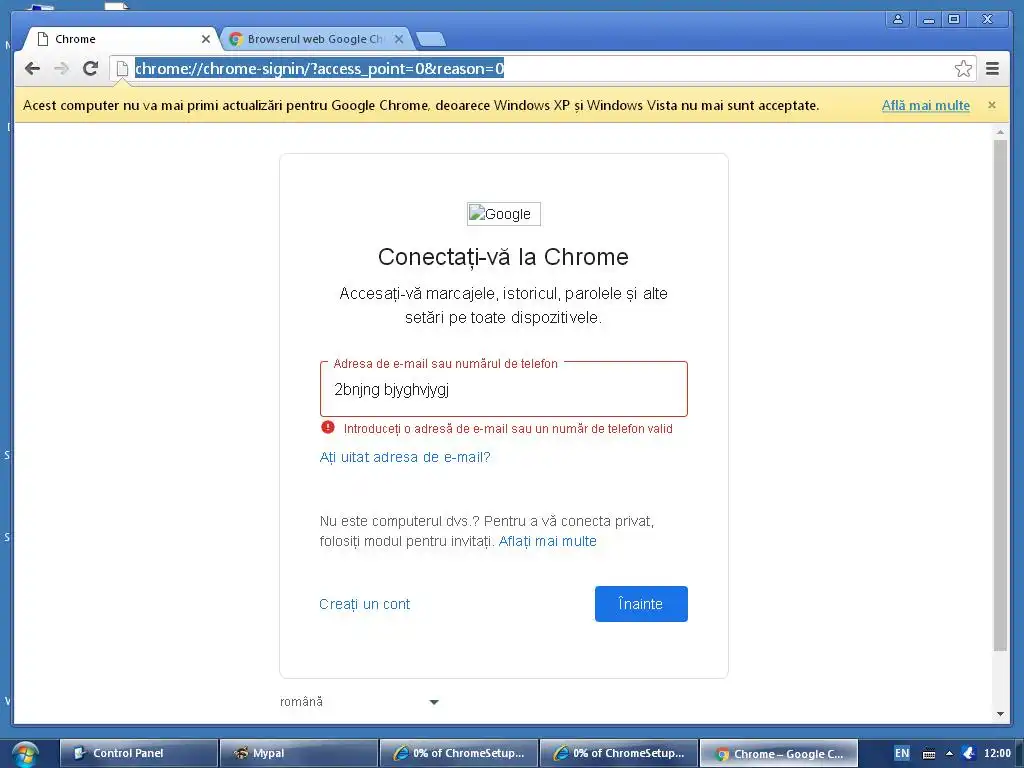Click the 12:00 taskbar clock
Screen dimensions: 1024x768
point(997,754)
